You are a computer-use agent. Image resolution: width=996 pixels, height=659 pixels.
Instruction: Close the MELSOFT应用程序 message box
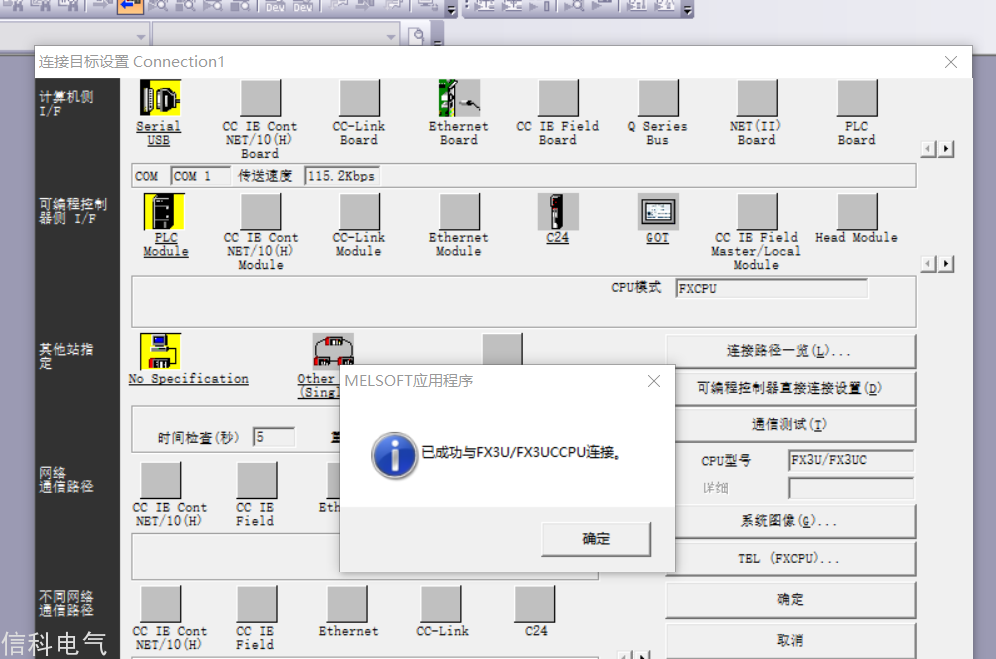point(654,381)
